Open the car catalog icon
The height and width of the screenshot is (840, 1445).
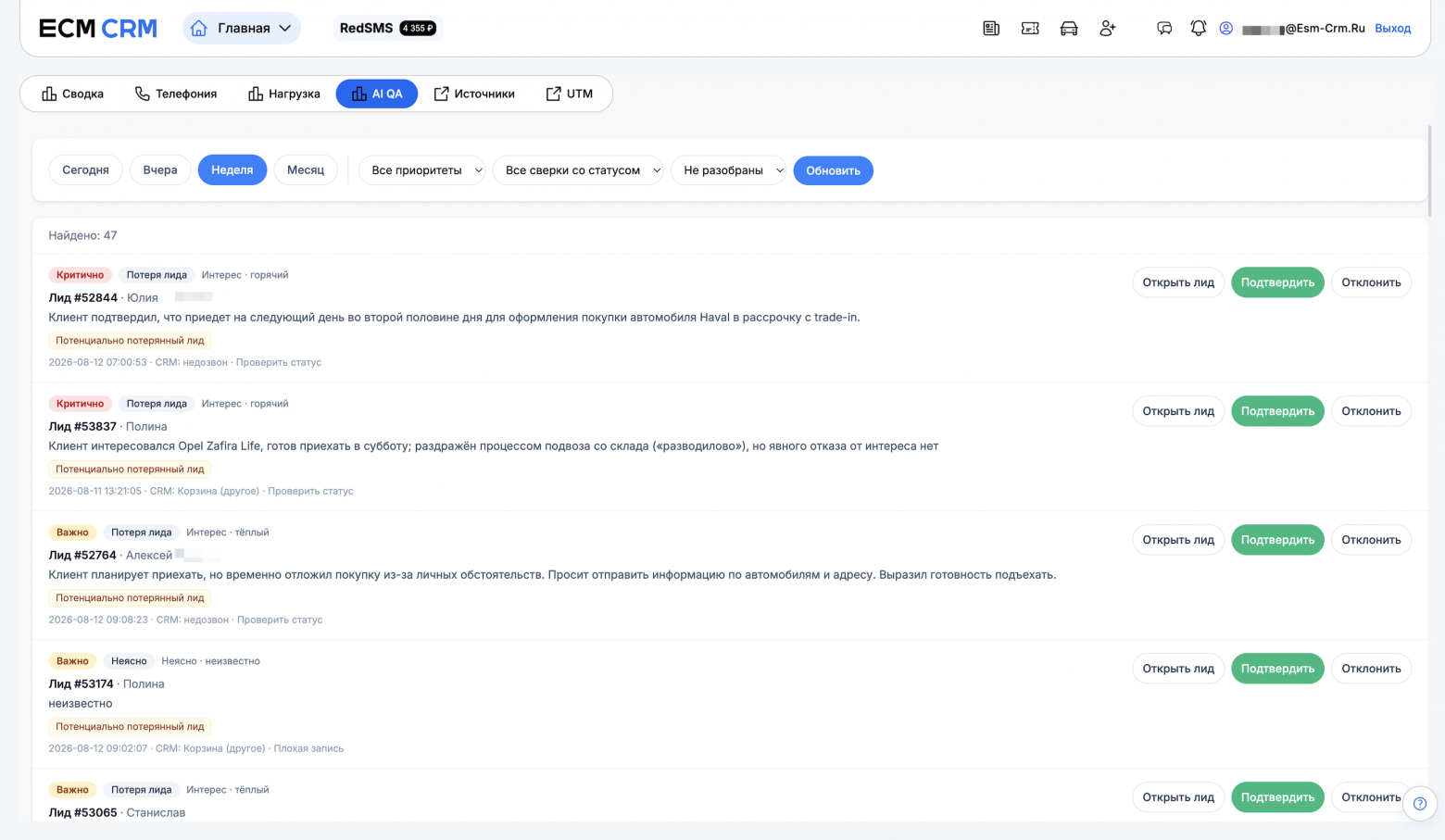click(1069, 29)
